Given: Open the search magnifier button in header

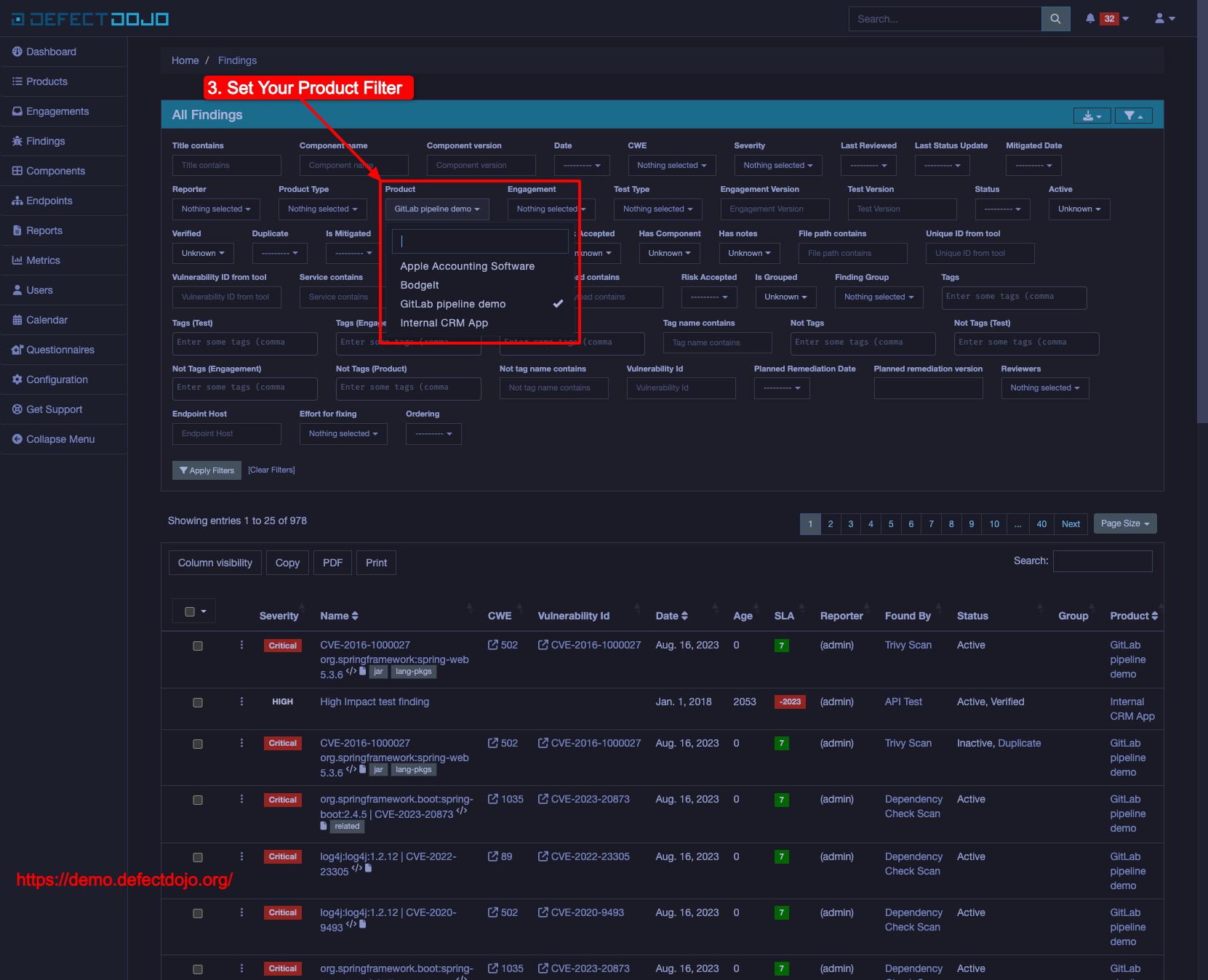Looking at the screenshot, I should coord(1055,19).
